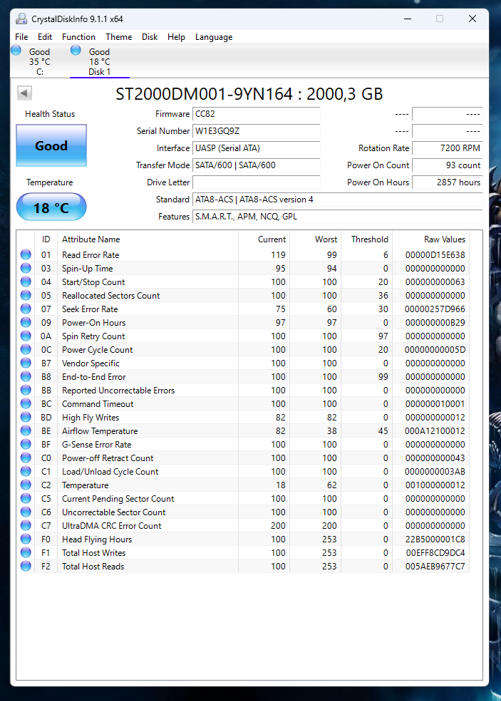Click the previous disk arrow button
This screenshot has height=701, width=501.
click(24, 93)
